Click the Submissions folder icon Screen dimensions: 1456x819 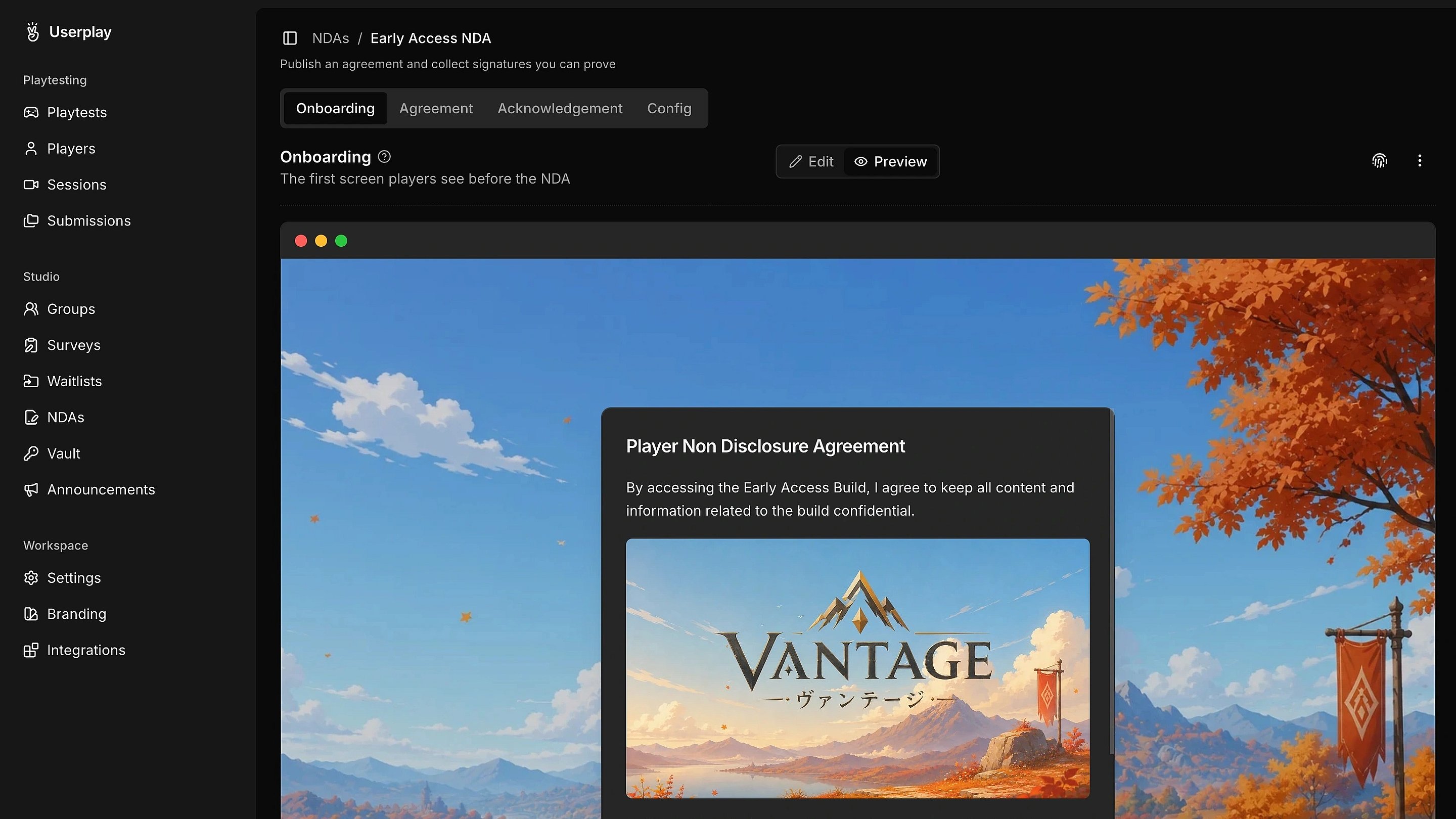coord(31,220)
